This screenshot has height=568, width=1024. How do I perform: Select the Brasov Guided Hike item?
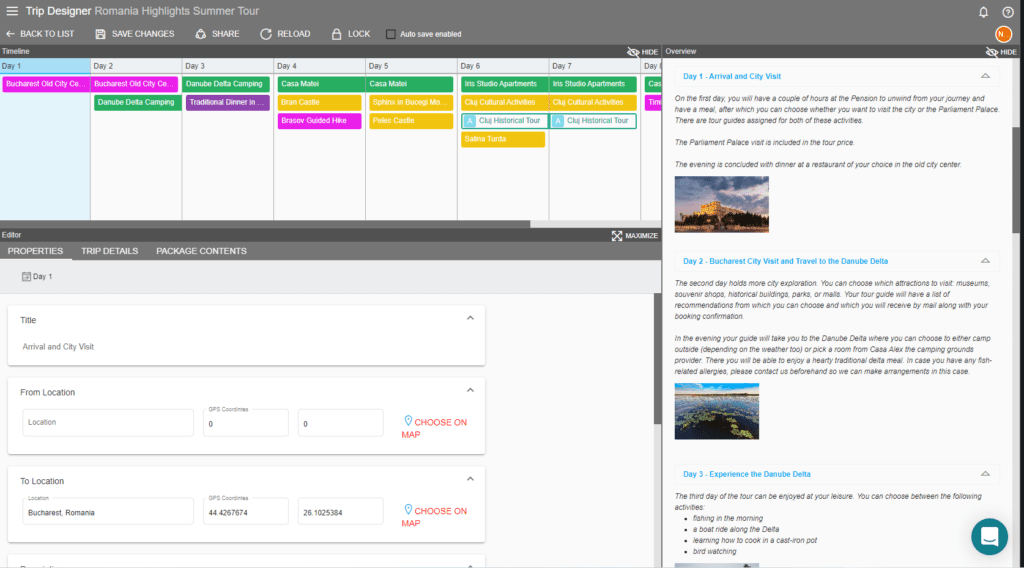[319, 120]
